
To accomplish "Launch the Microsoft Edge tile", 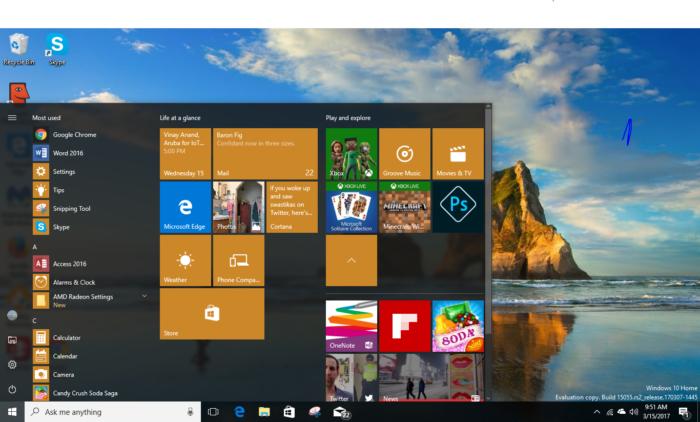I will click(x=185, y=207).
